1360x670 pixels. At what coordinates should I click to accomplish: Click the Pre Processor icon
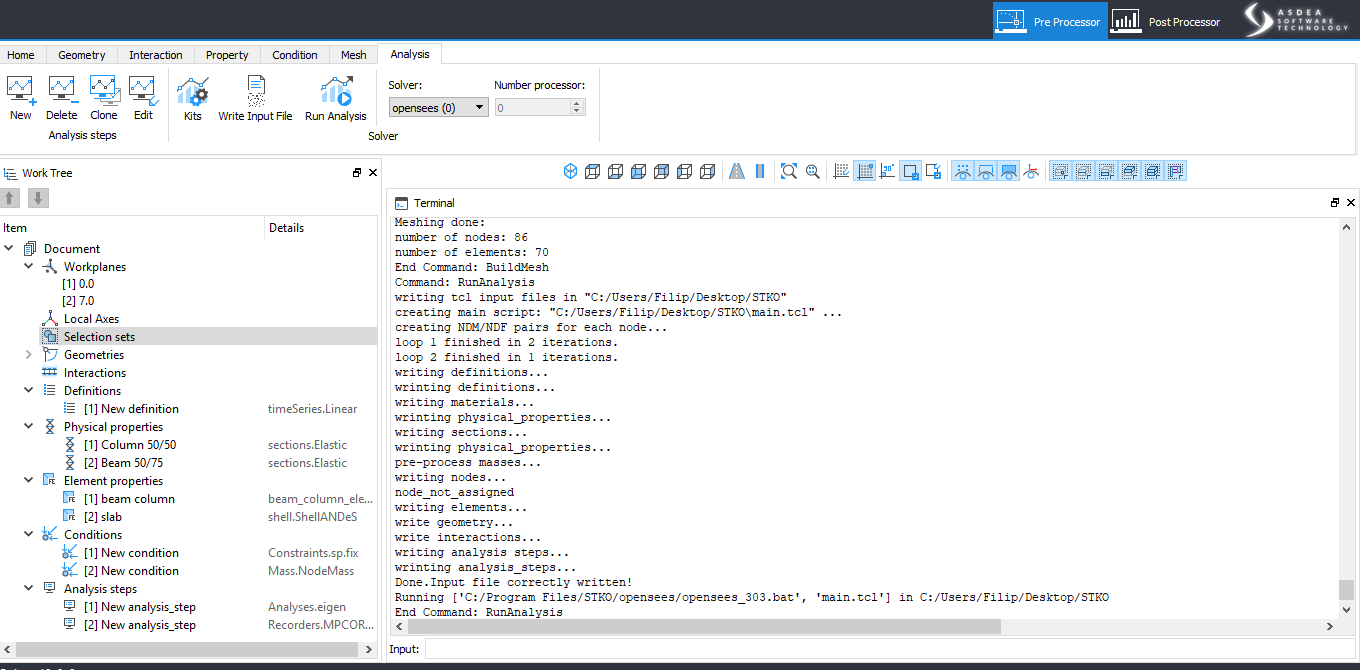[x=1010, y=21]
